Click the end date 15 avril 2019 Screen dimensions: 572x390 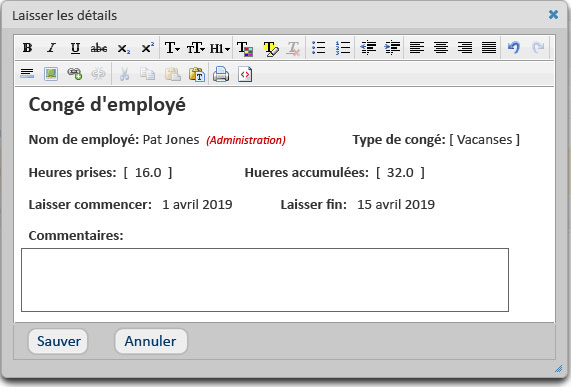(x=396, y=204)
